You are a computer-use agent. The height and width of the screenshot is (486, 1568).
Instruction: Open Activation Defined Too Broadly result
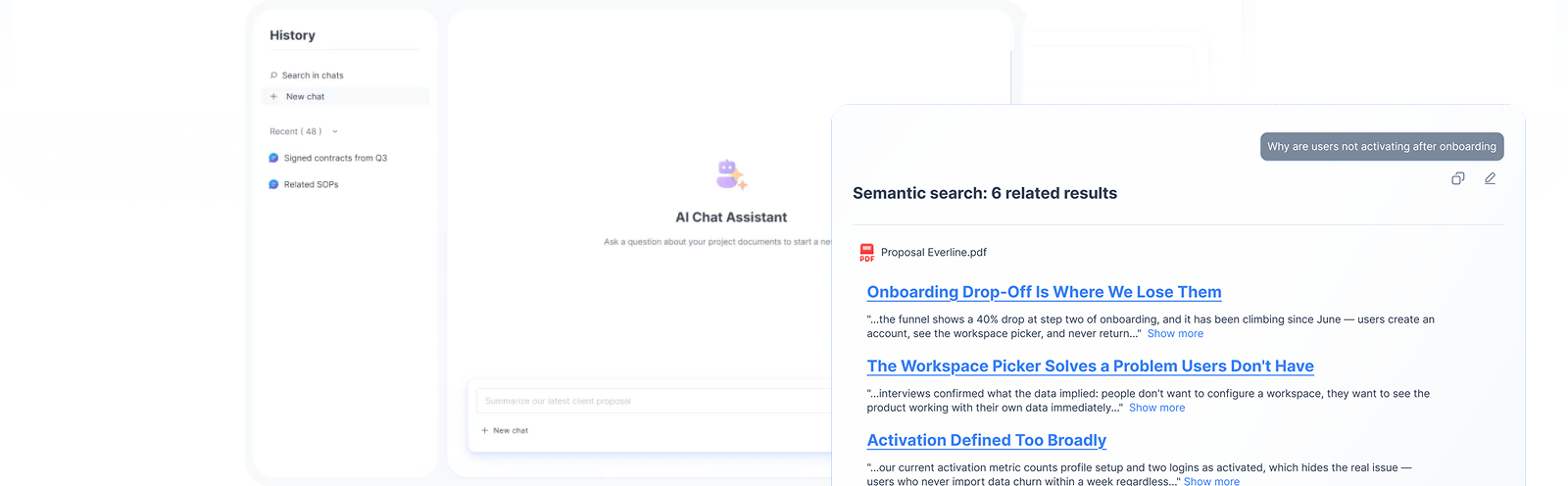pyautogui.click(x=986, y=441)
